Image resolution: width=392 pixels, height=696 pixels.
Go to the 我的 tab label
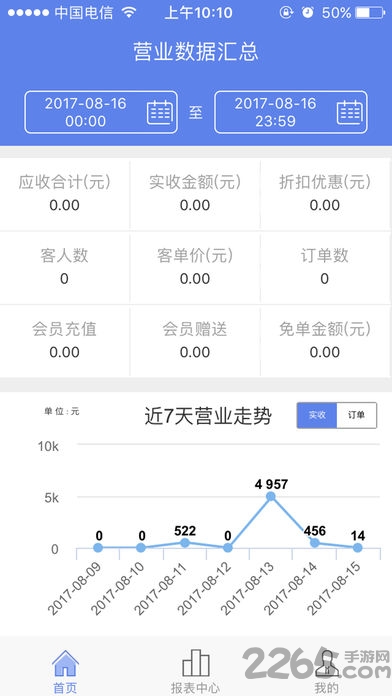326,688
